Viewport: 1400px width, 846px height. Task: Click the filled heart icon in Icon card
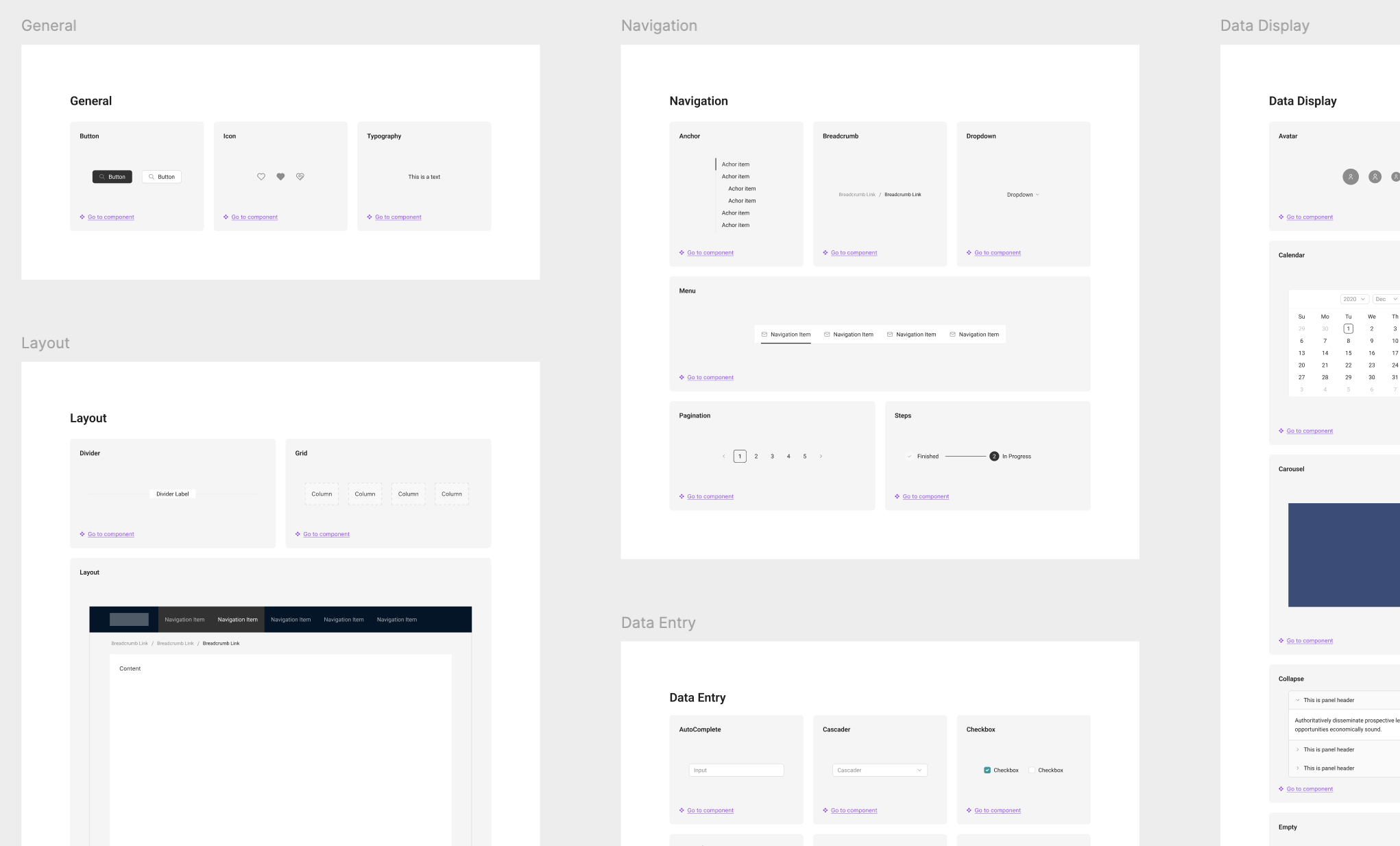(280, 177)
